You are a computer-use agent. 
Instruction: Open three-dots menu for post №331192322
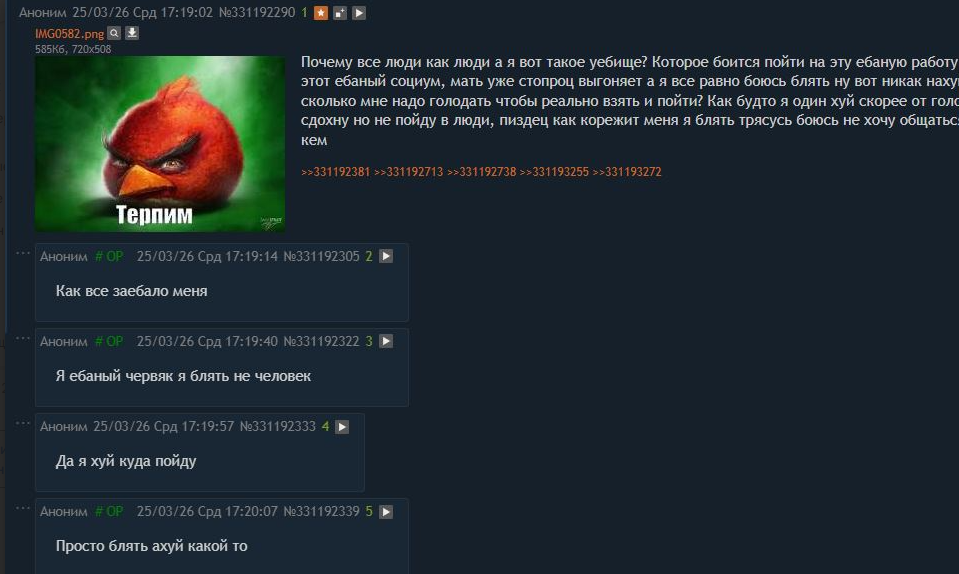(x=23, y=337)
